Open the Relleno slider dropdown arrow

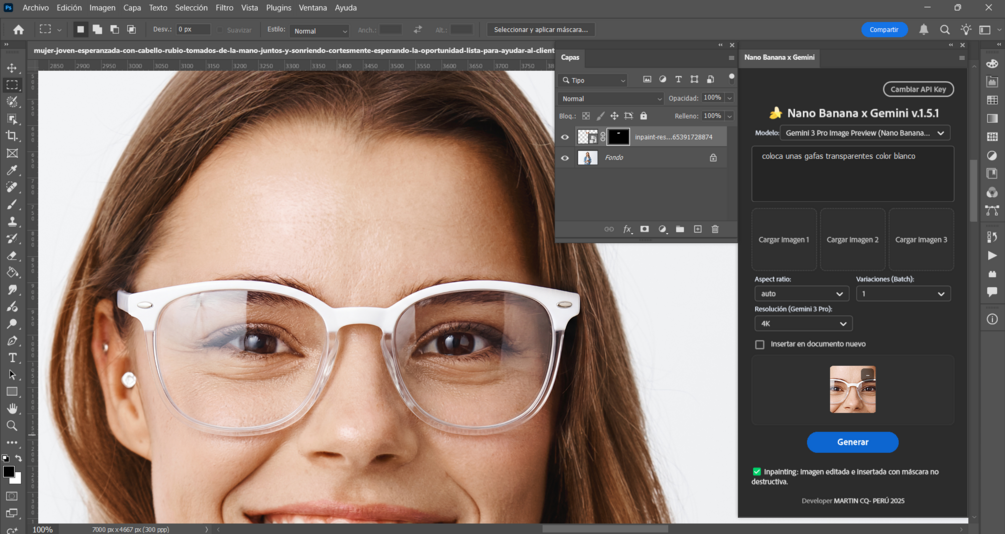[729, 116]
